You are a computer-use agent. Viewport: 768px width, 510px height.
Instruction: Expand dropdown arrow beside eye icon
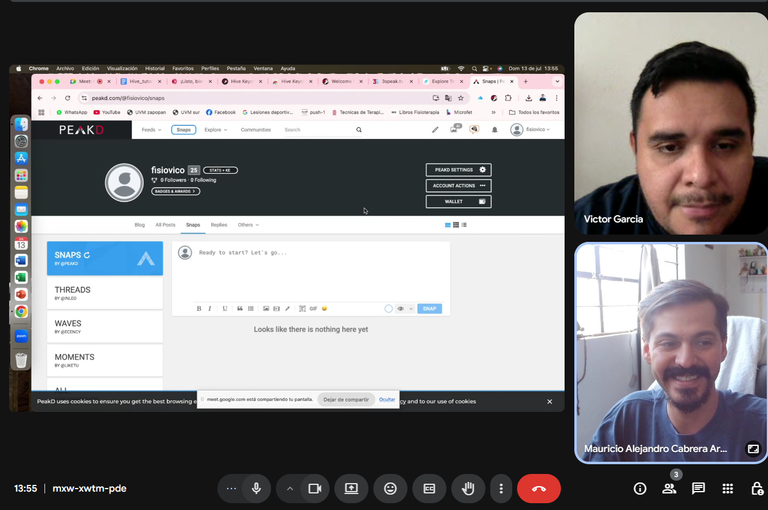(x=411, y=309)
